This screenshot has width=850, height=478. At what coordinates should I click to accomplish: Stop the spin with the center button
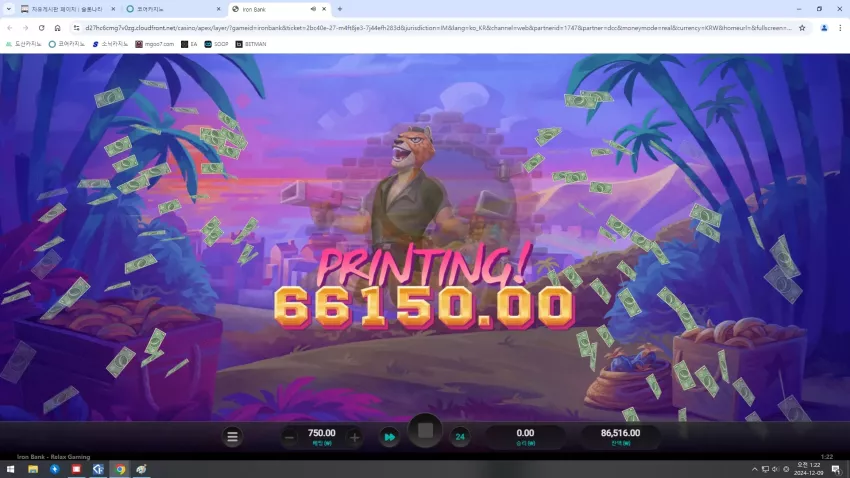[x=425, y=431]
